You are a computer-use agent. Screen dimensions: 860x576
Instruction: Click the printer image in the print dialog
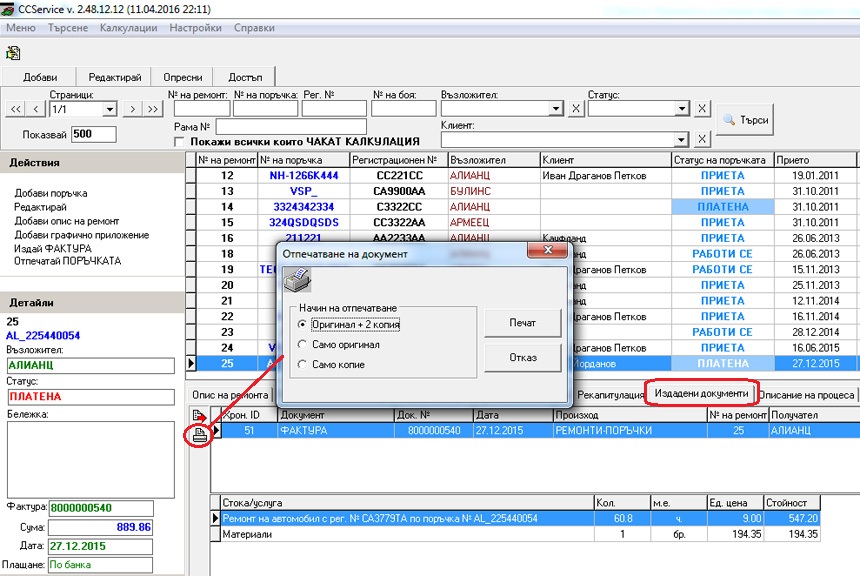coord(297,280)
